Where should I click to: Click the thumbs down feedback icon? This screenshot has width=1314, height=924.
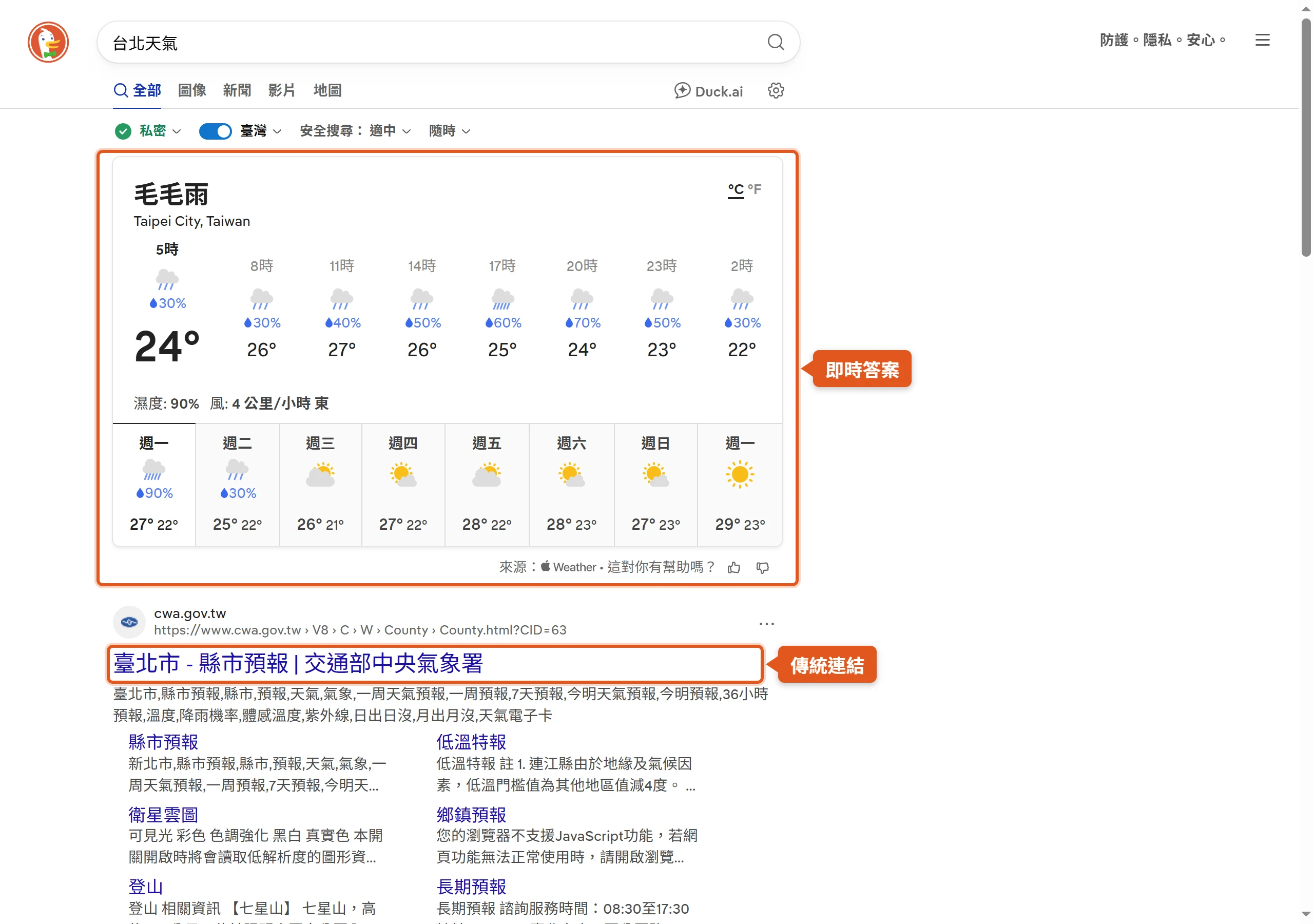pos(762,567)
